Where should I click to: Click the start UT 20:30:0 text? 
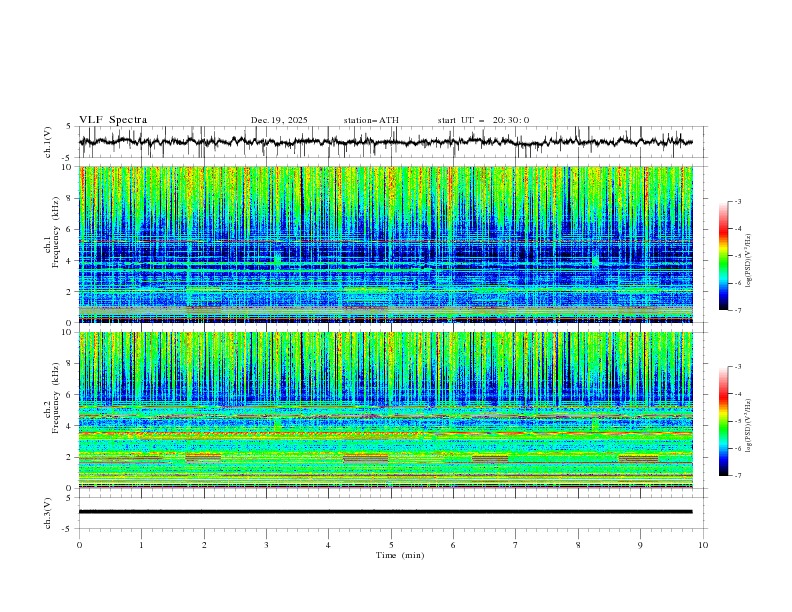coord(483,120)
